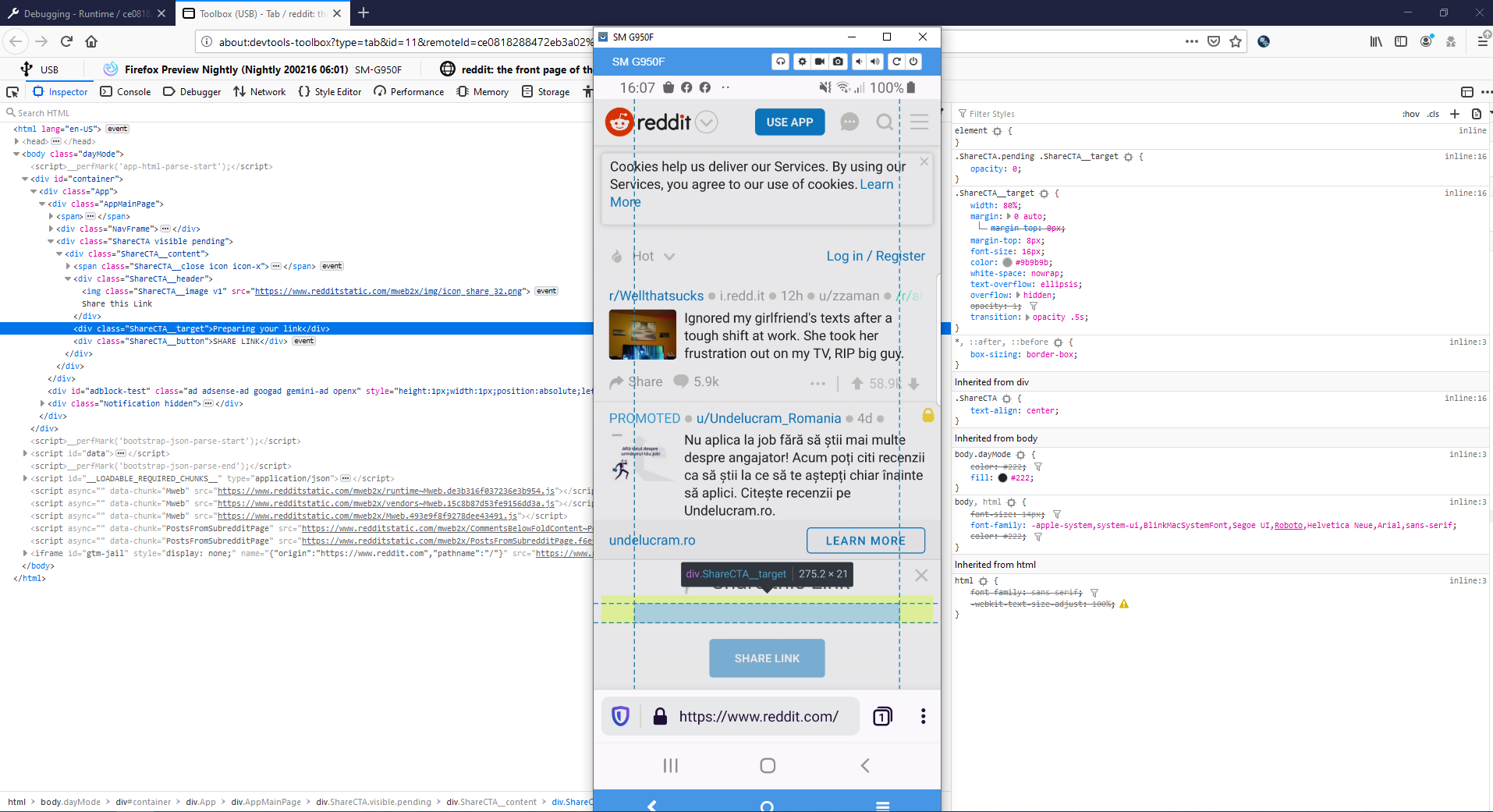Toggle filter on the overridden color property
The height and width of the screenshot is (812, 1493).
click(x=1037, y=466)
